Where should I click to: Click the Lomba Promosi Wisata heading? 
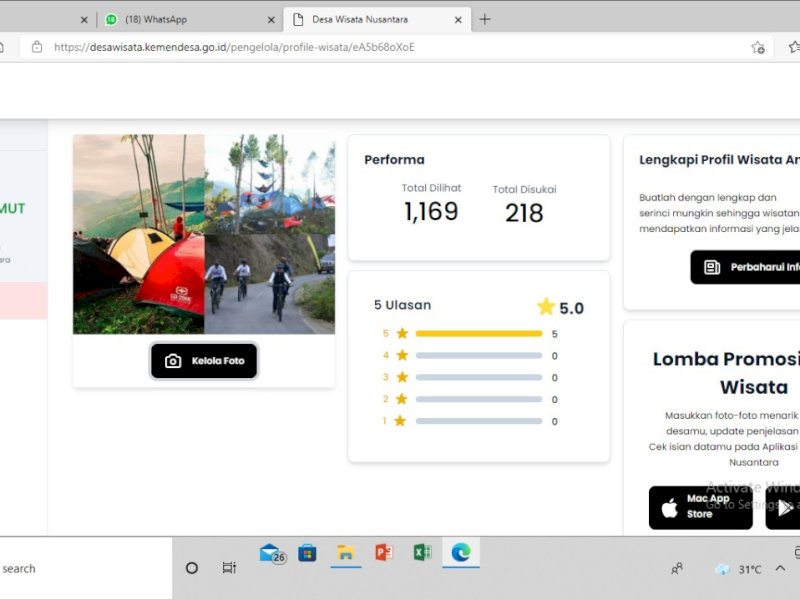click(x=727, y=373)
